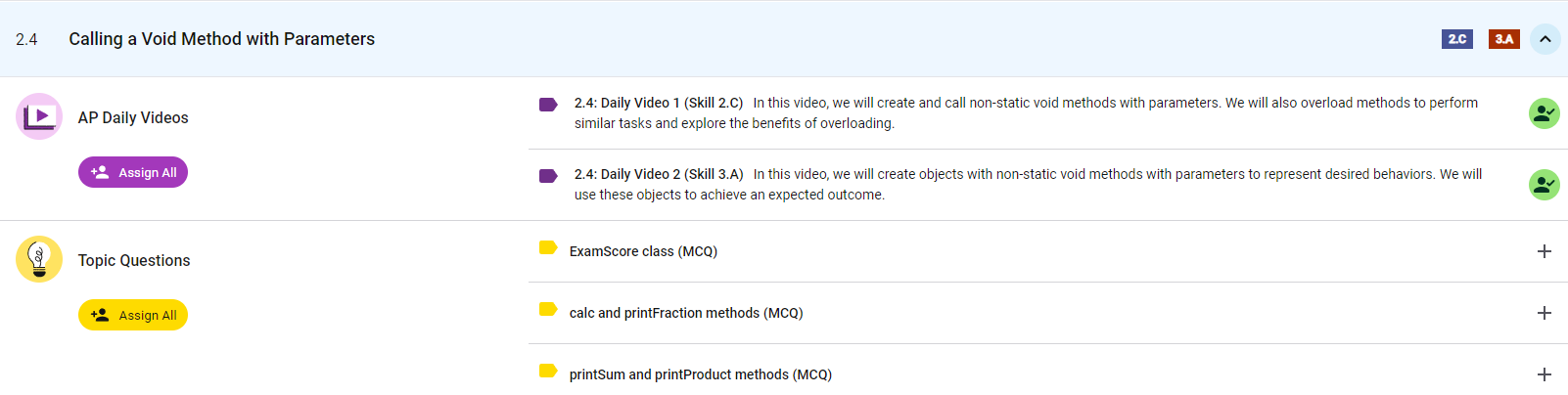Expand calc and printFraction methods plus
The width and height of the screenshot is (1568, 395).
point(1544,313)
